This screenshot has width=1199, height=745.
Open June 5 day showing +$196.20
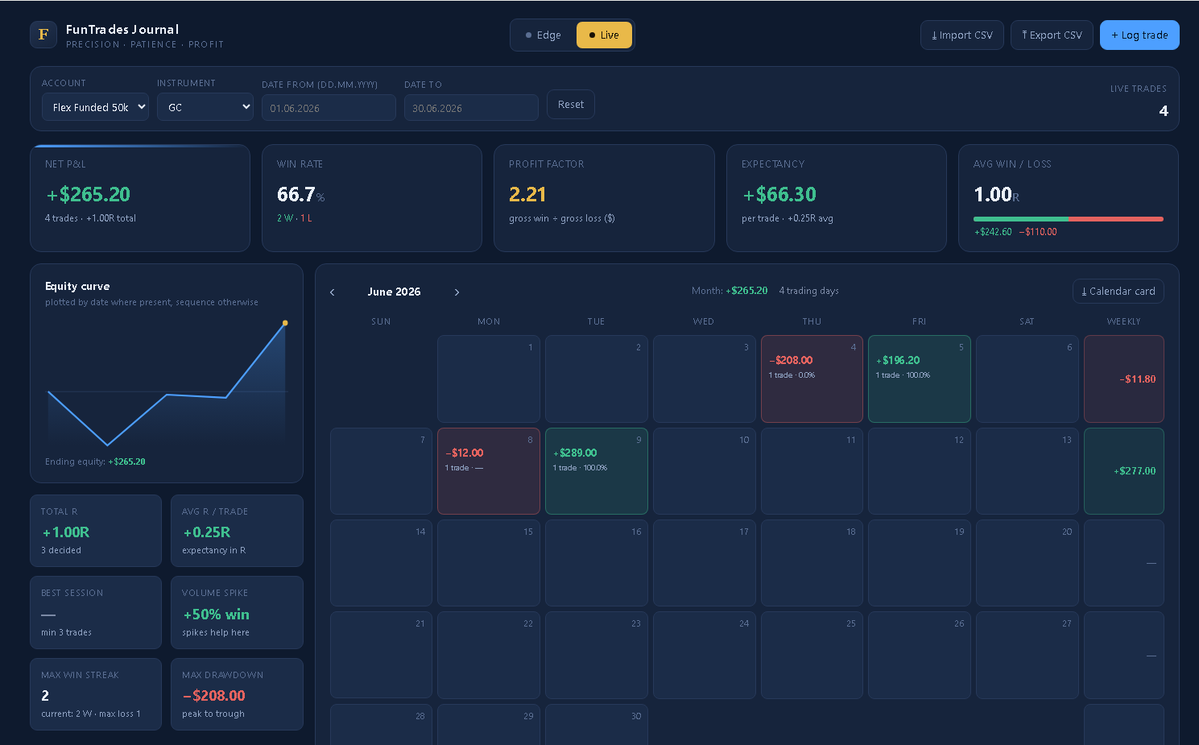919,379
